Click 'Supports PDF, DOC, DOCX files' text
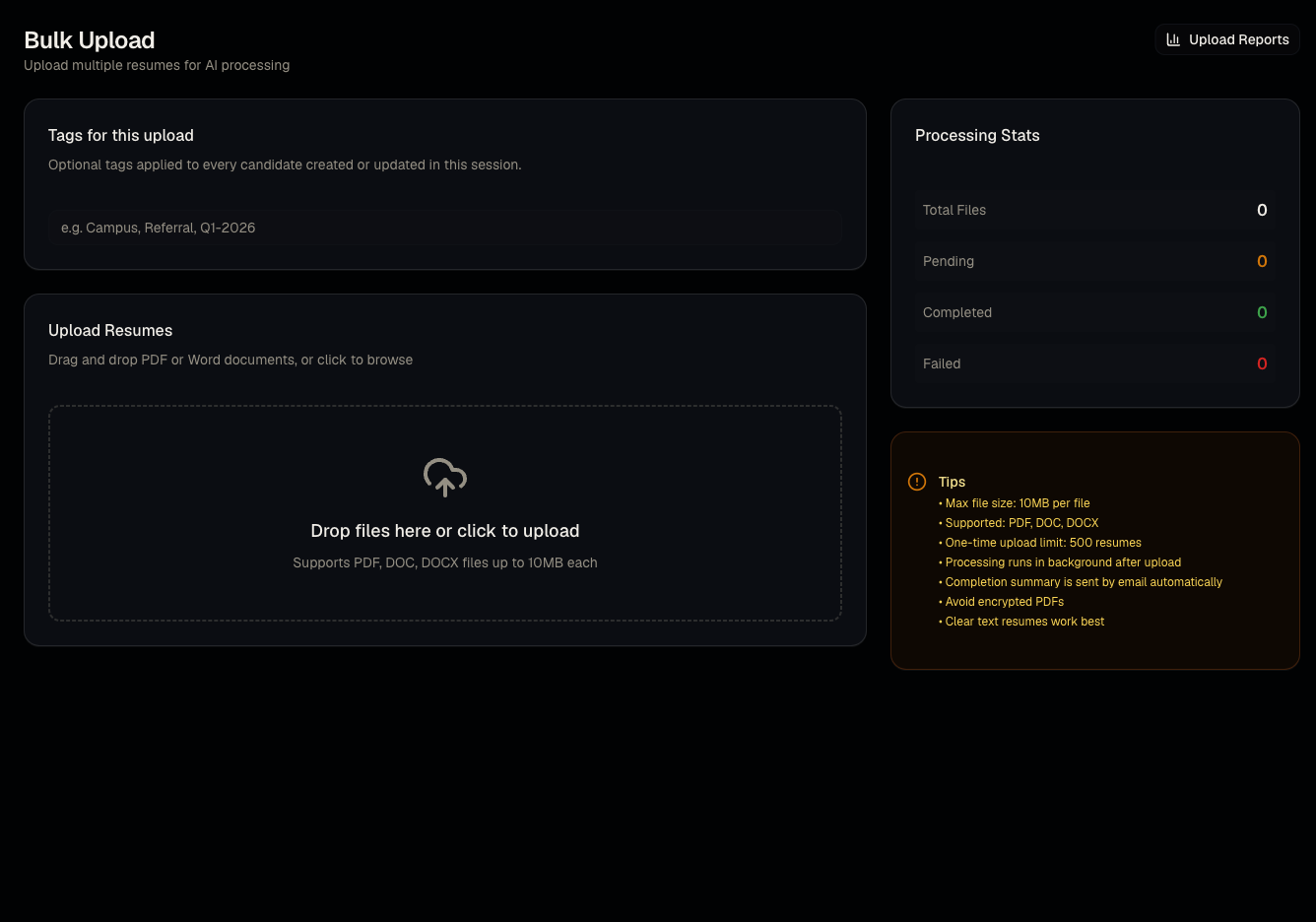Screen dimensions: 1316x922 [445, 562]
